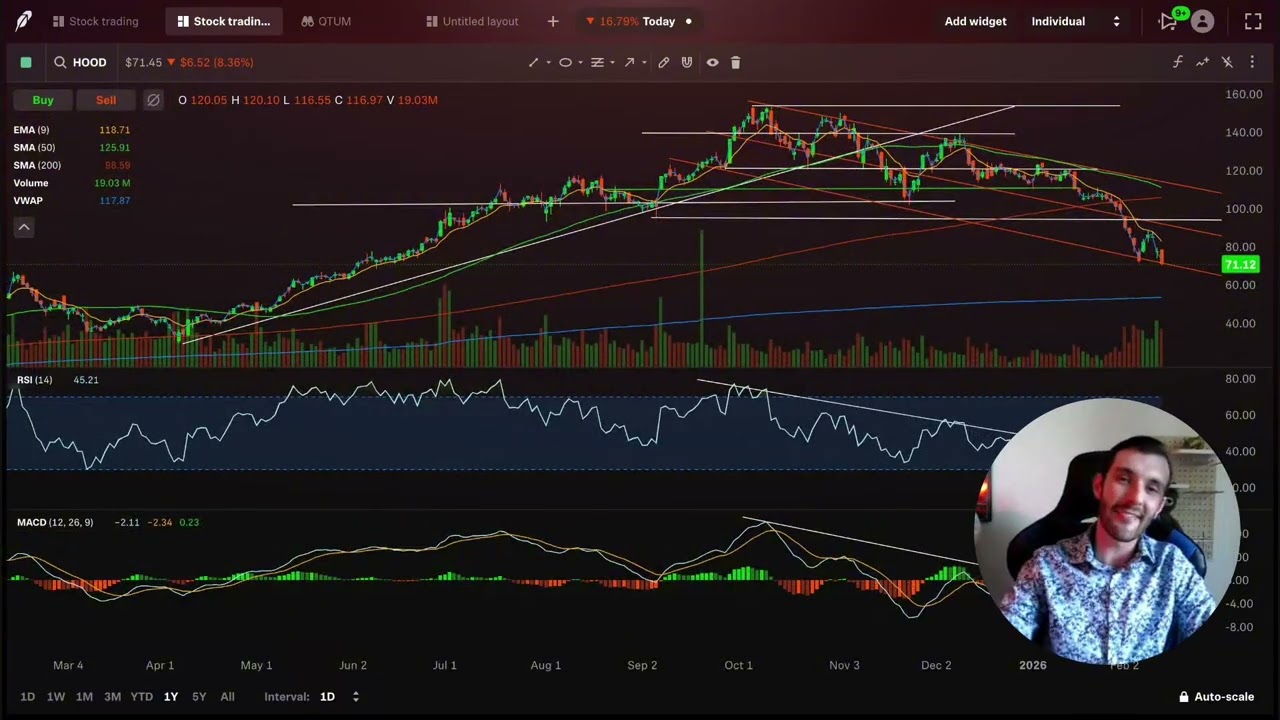Click the HOOD ticker symbol field

point(89,62)
